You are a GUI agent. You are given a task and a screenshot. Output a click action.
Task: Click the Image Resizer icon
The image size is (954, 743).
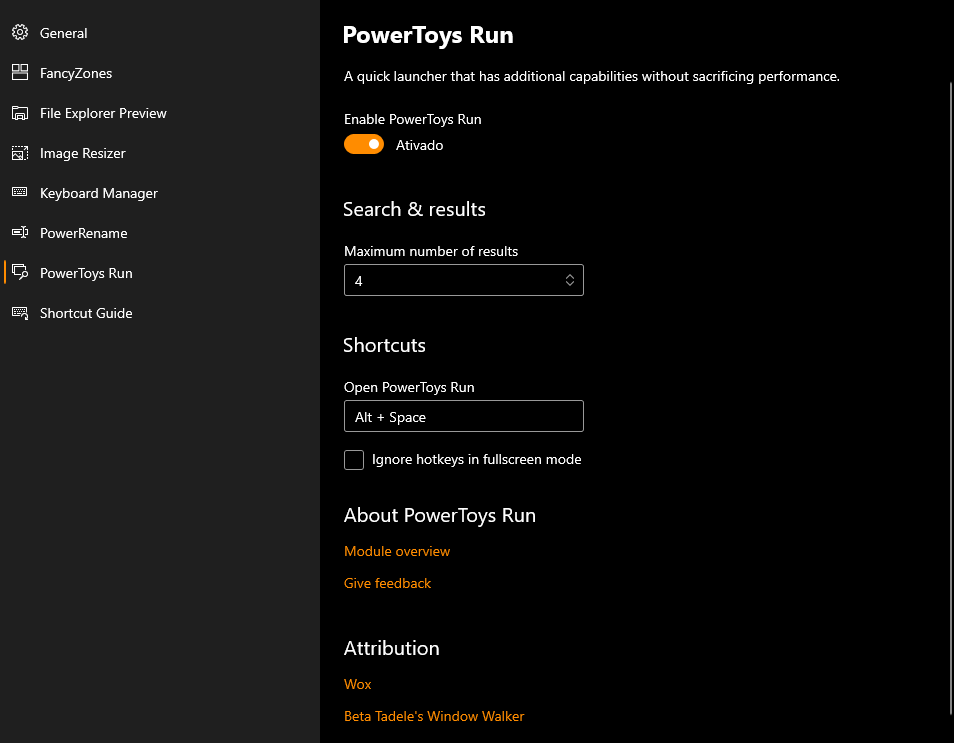click(x=20, y=153)
